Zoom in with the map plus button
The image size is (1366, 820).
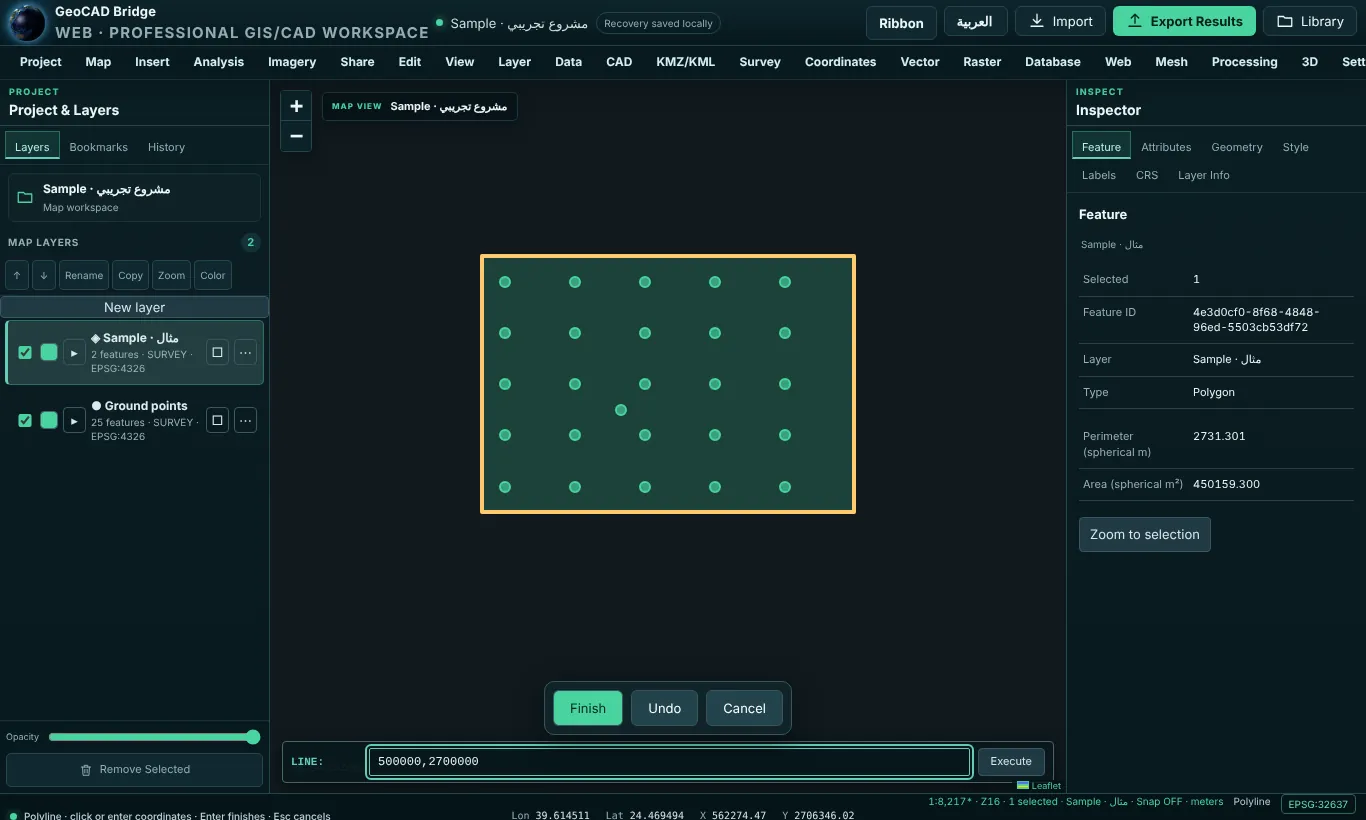(296, 106)
